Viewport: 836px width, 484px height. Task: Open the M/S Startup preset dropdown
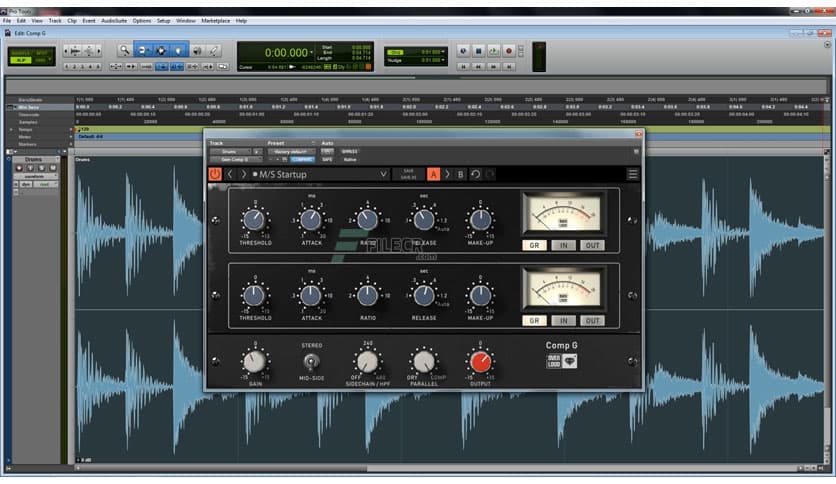[383, 174]
